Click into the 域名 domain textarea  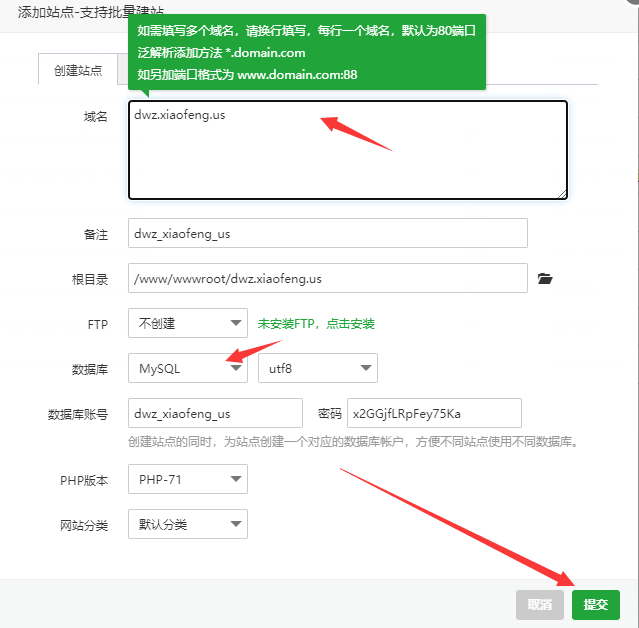348,150
